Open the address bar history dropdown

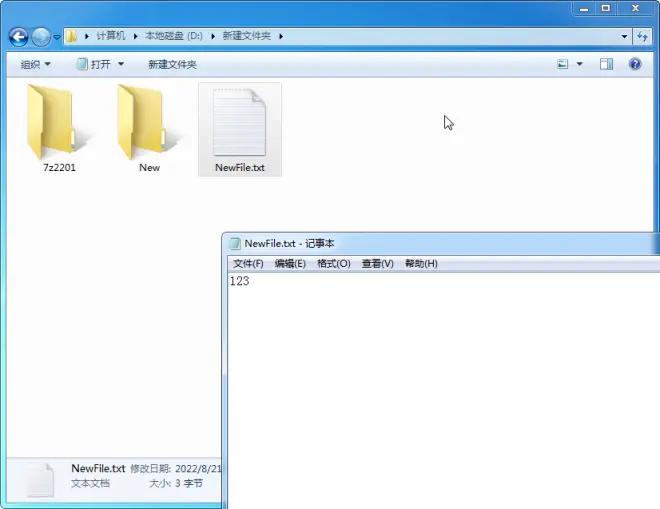[624, 37]
